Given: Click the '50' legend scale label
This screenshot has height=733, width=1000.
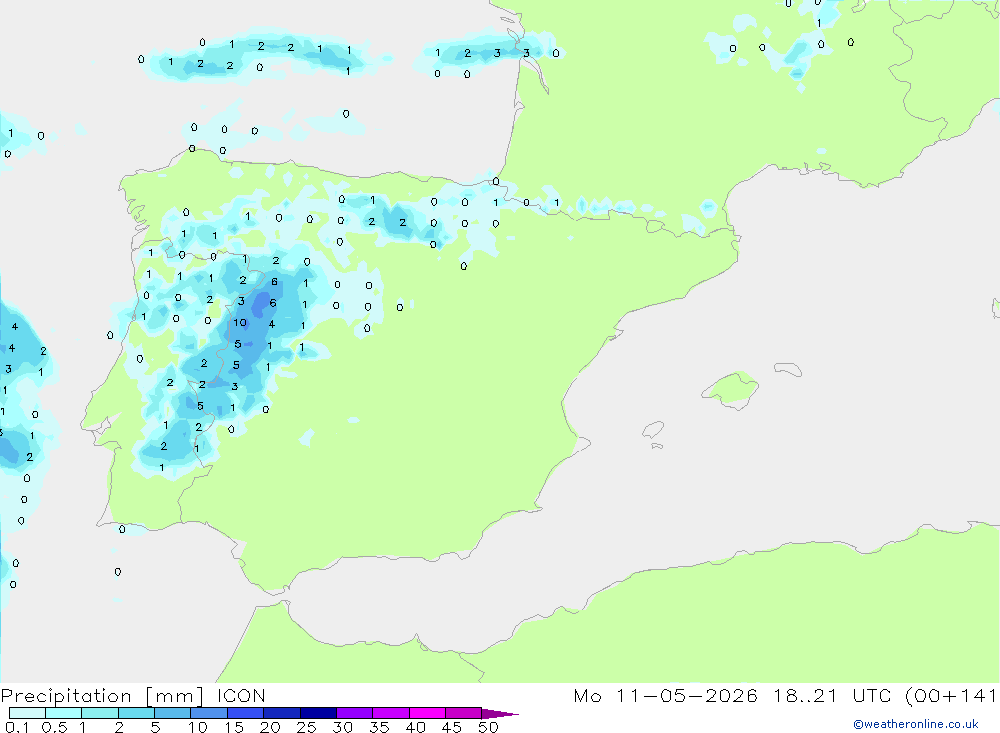Looking at the screenshot, I should (x=489, y=727).
